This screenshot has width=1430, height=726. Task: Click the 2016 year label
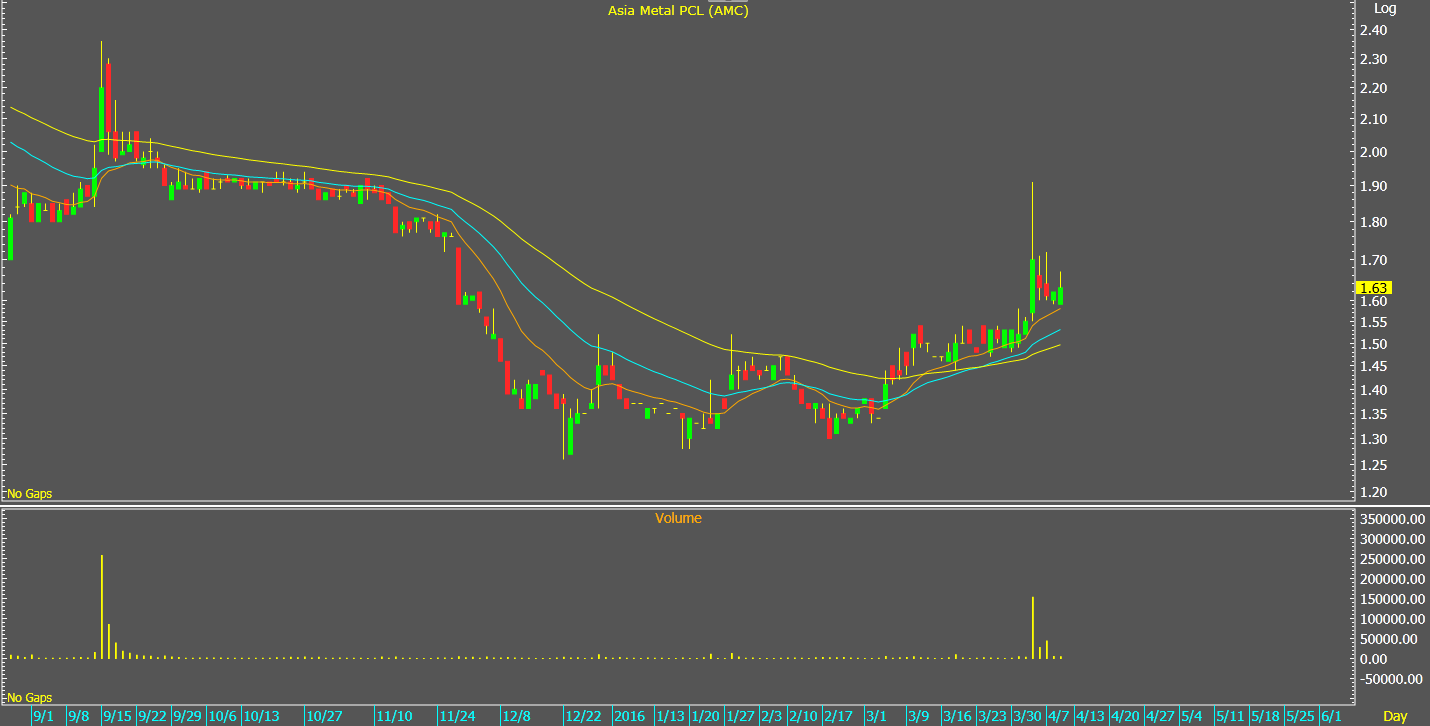[x=629, y=717]
